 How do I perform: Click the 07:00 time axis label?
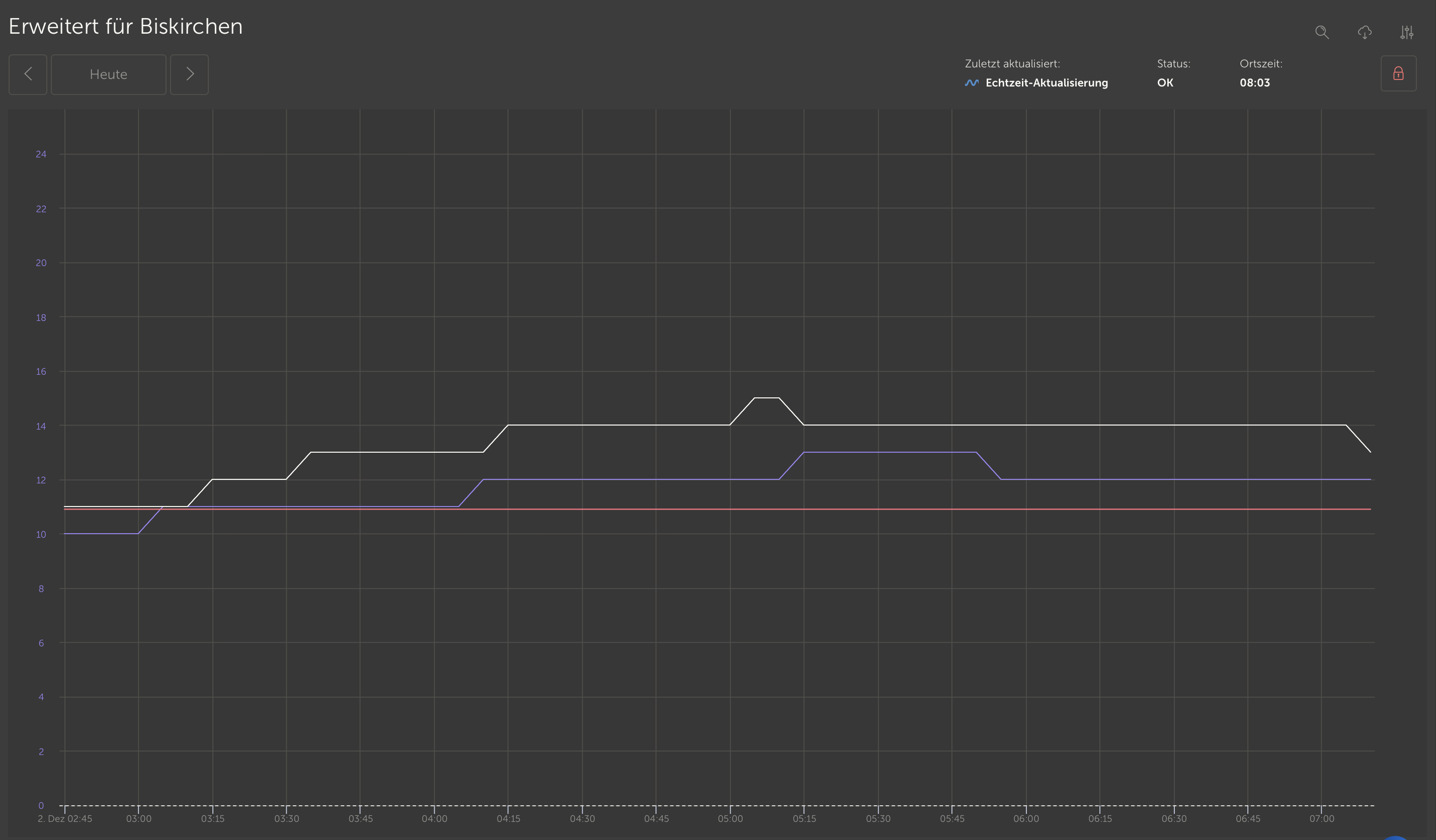pyautogui.click(x=1321, y=819)
